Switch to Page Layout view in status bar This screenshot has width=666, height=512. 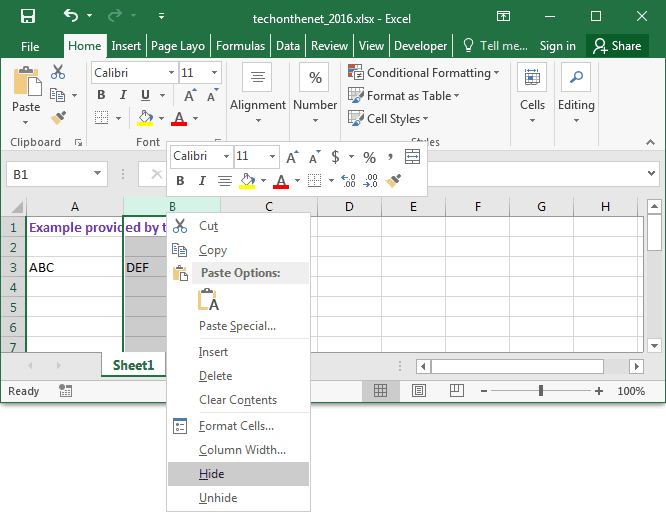click(x=418, y=391)
